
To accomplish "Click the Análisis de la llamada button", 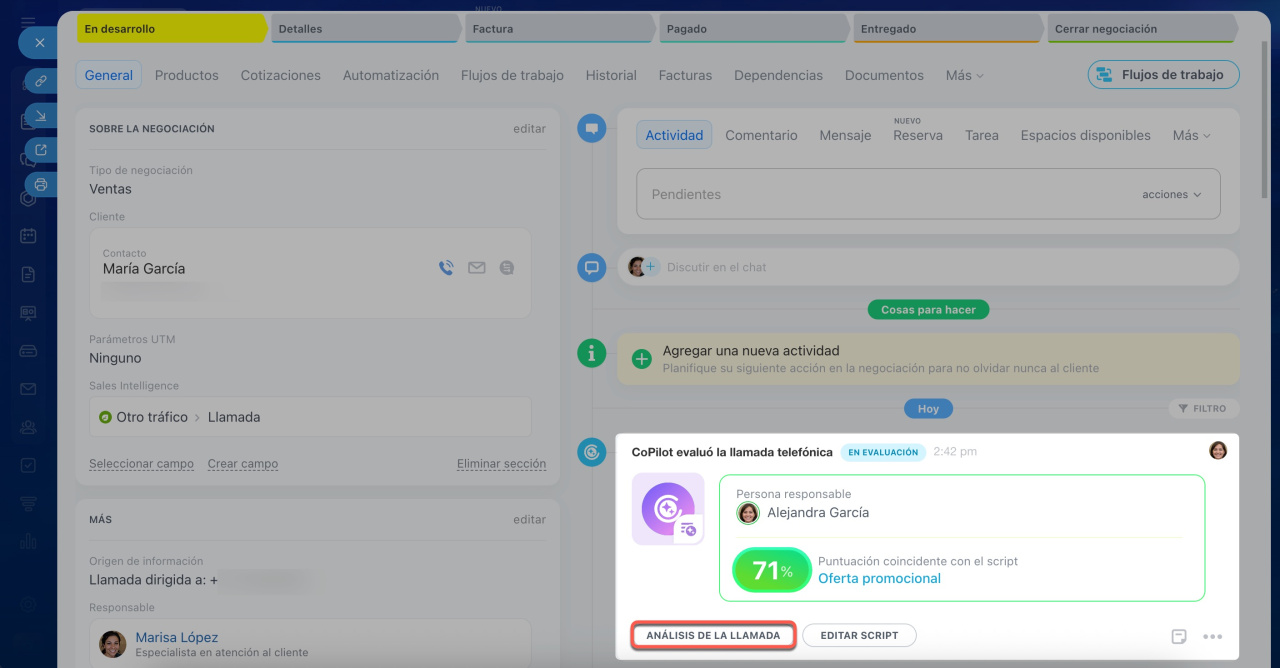I will click(x=713, y=635).
